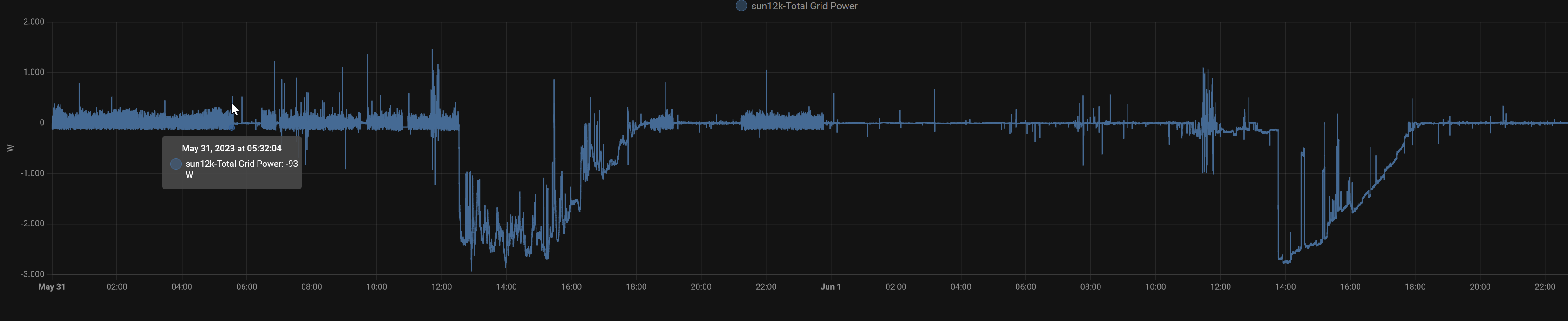
Task: Toggle the sun12k-Total Grid Power legend circle
Action: click(741, 6)
